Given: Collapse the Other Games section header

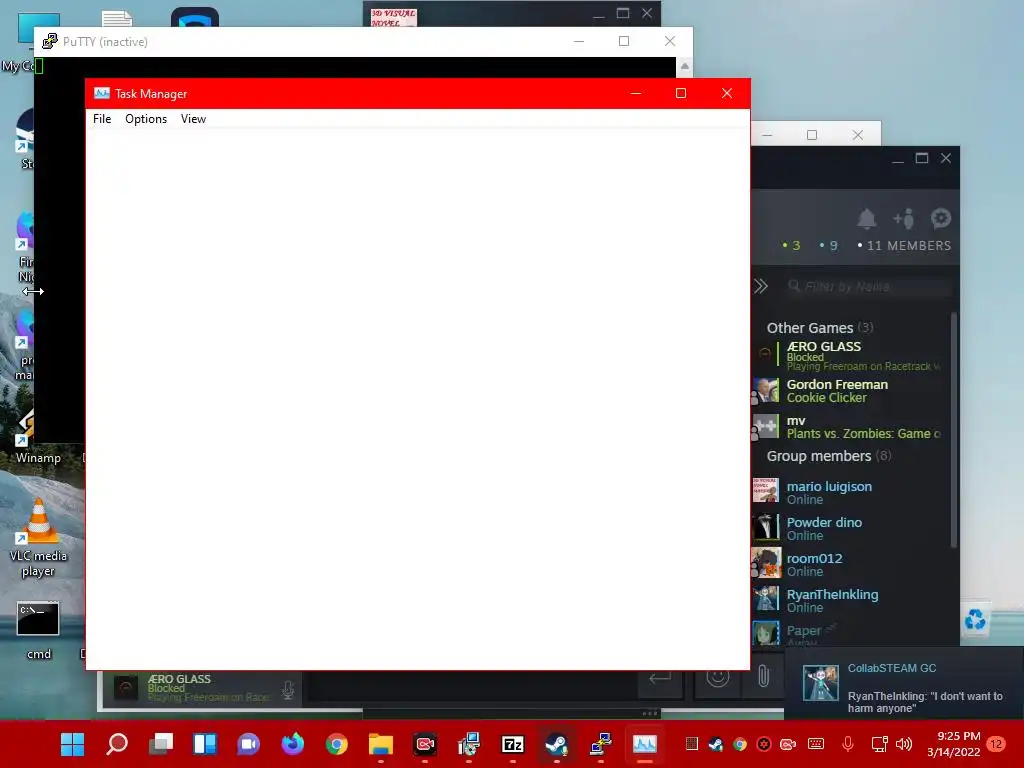Looking at the screenshot, I should tap(820, 328).
